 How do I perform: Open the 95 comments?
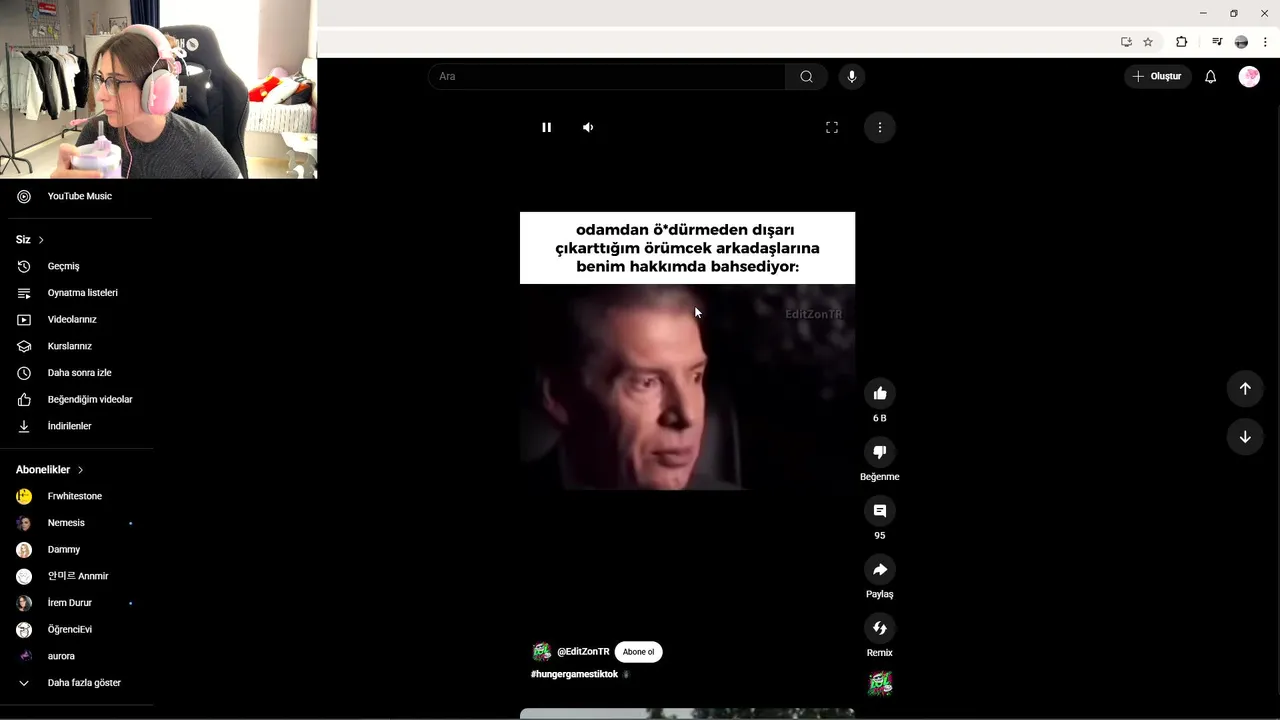(880, 511)
